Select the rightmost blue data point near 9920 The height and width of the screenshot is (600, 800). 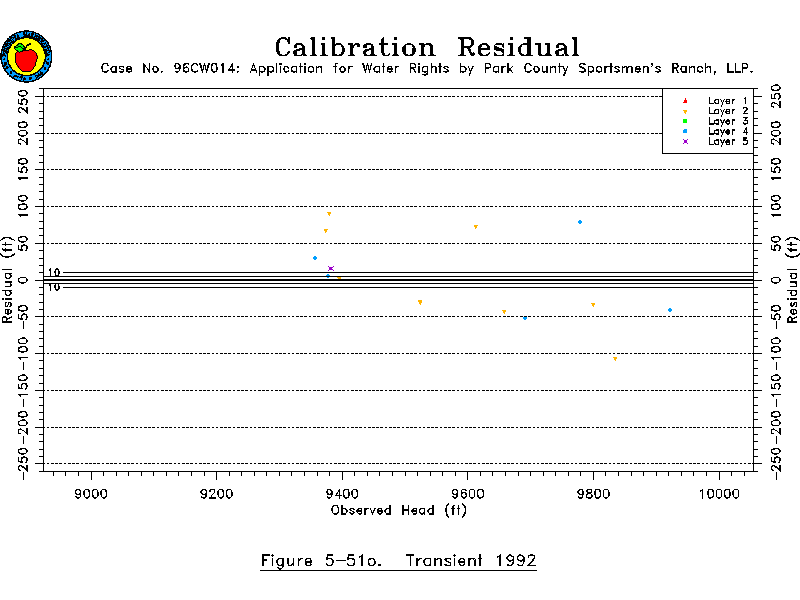[670, 310]
